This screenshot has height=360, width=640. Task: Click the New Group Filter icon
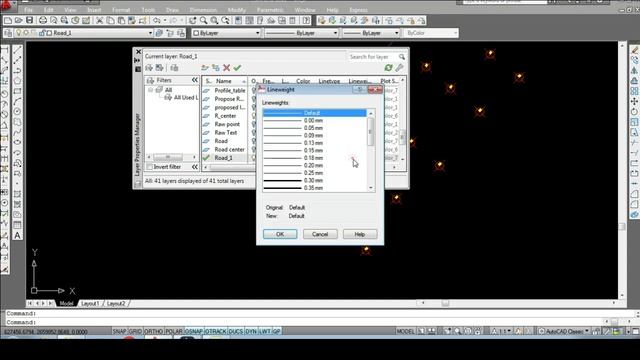click(x=160, y=68)
